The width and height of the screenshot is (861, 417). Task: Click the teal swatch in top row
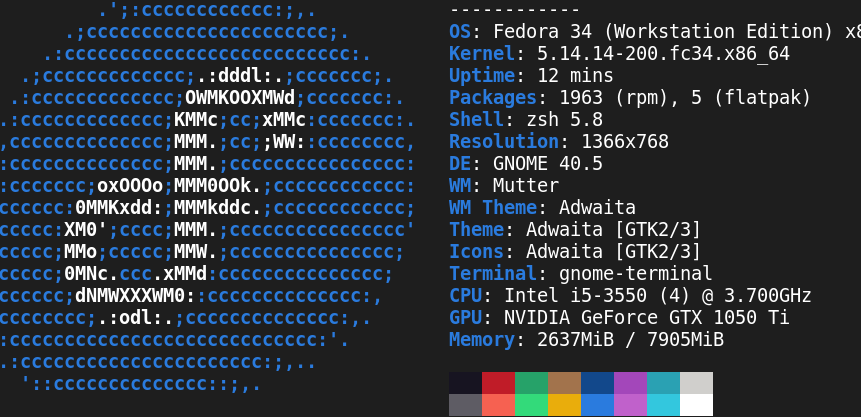(x=663, y=383)
